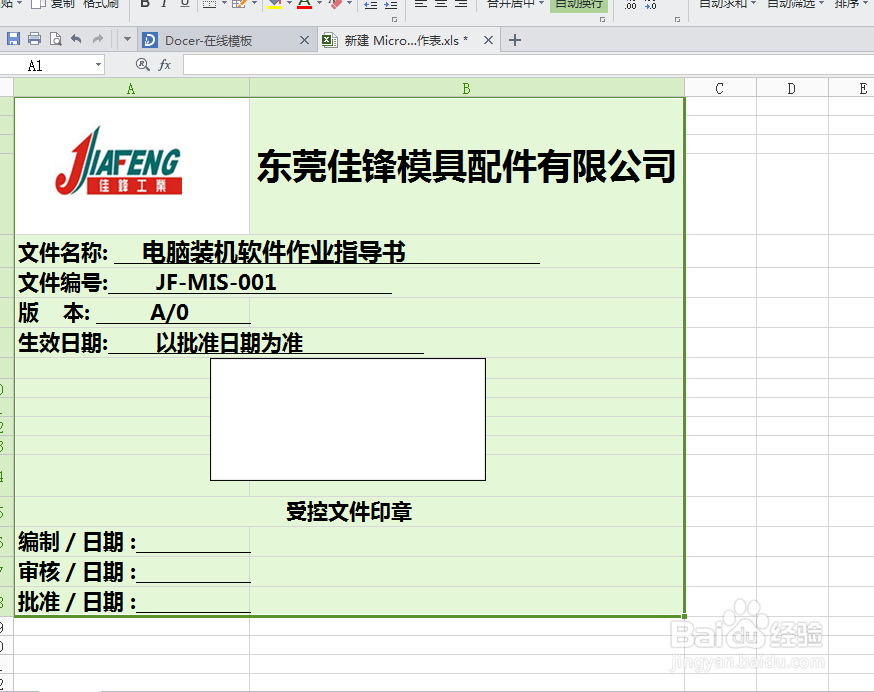Select column C header
Image resolution: width=874 pixels, height=692 pixels.
720,88
